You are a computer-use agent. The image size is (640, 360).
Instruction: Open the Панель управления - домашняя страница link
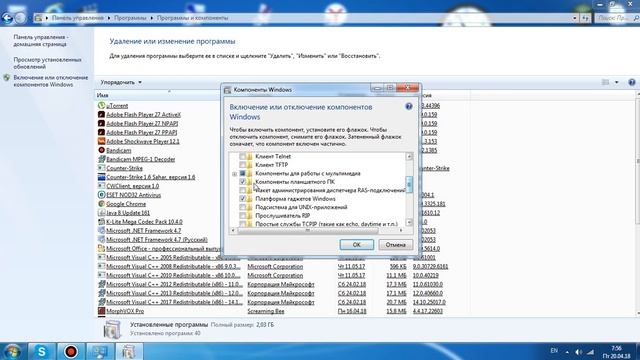coord(40,40)
